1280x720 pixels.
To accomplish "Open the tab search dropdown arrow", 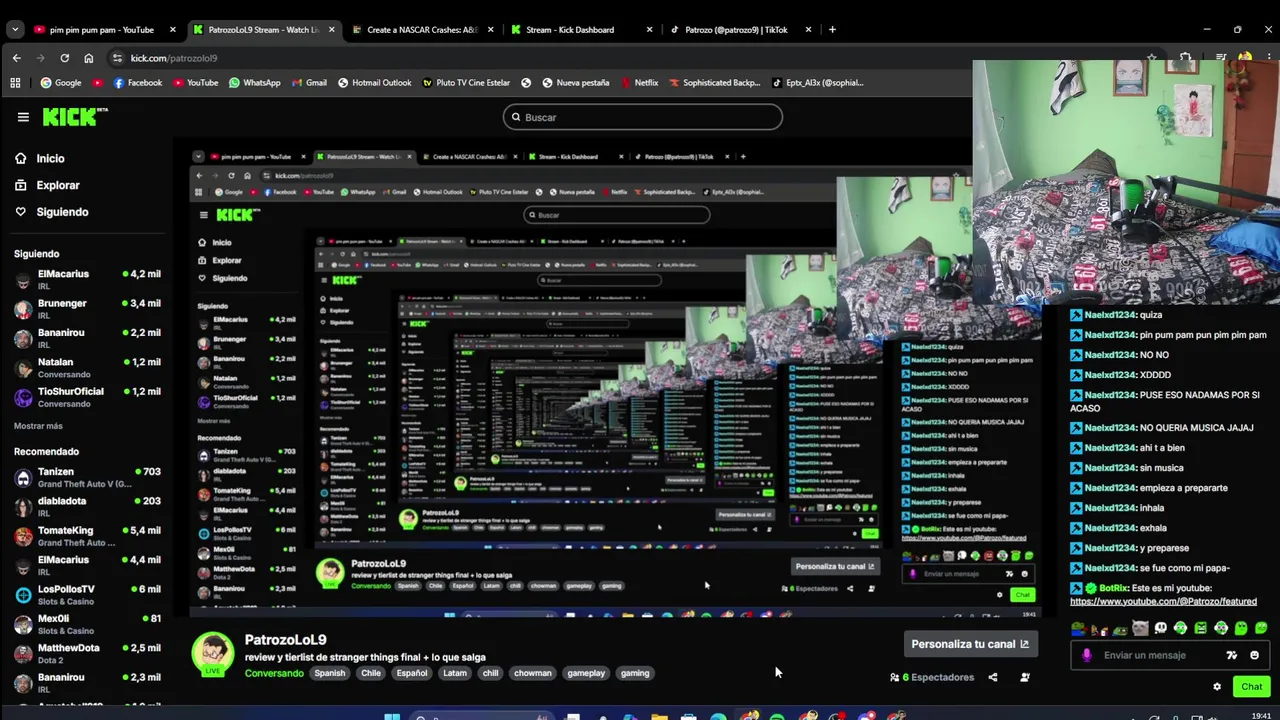I will [14, 29].
